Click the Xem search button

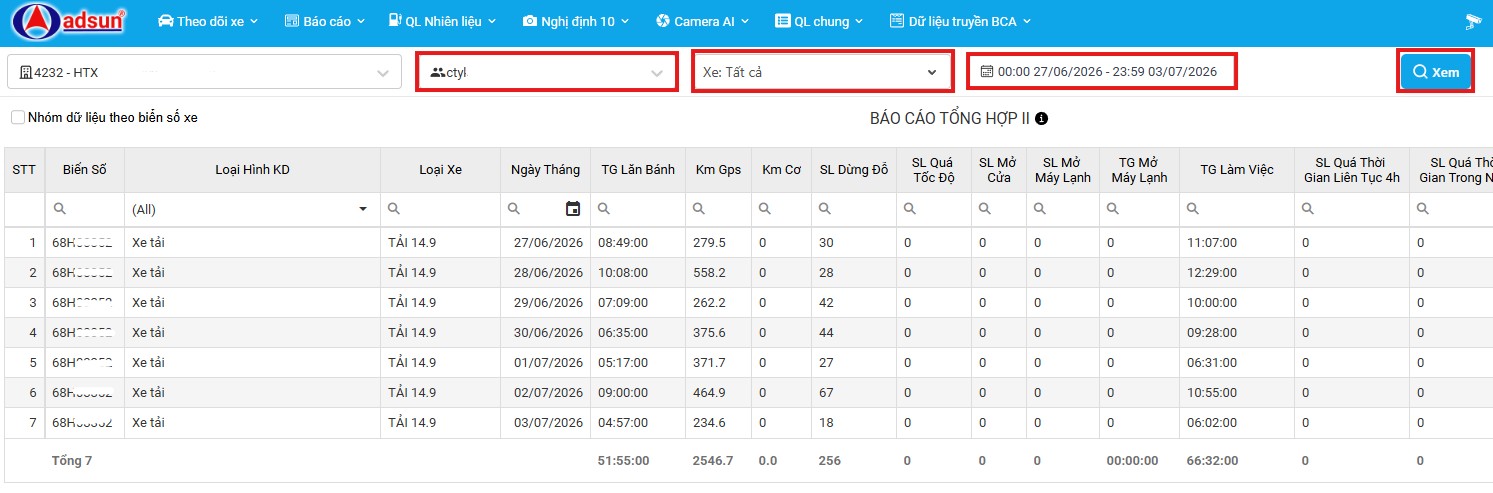click(1435, 72)
